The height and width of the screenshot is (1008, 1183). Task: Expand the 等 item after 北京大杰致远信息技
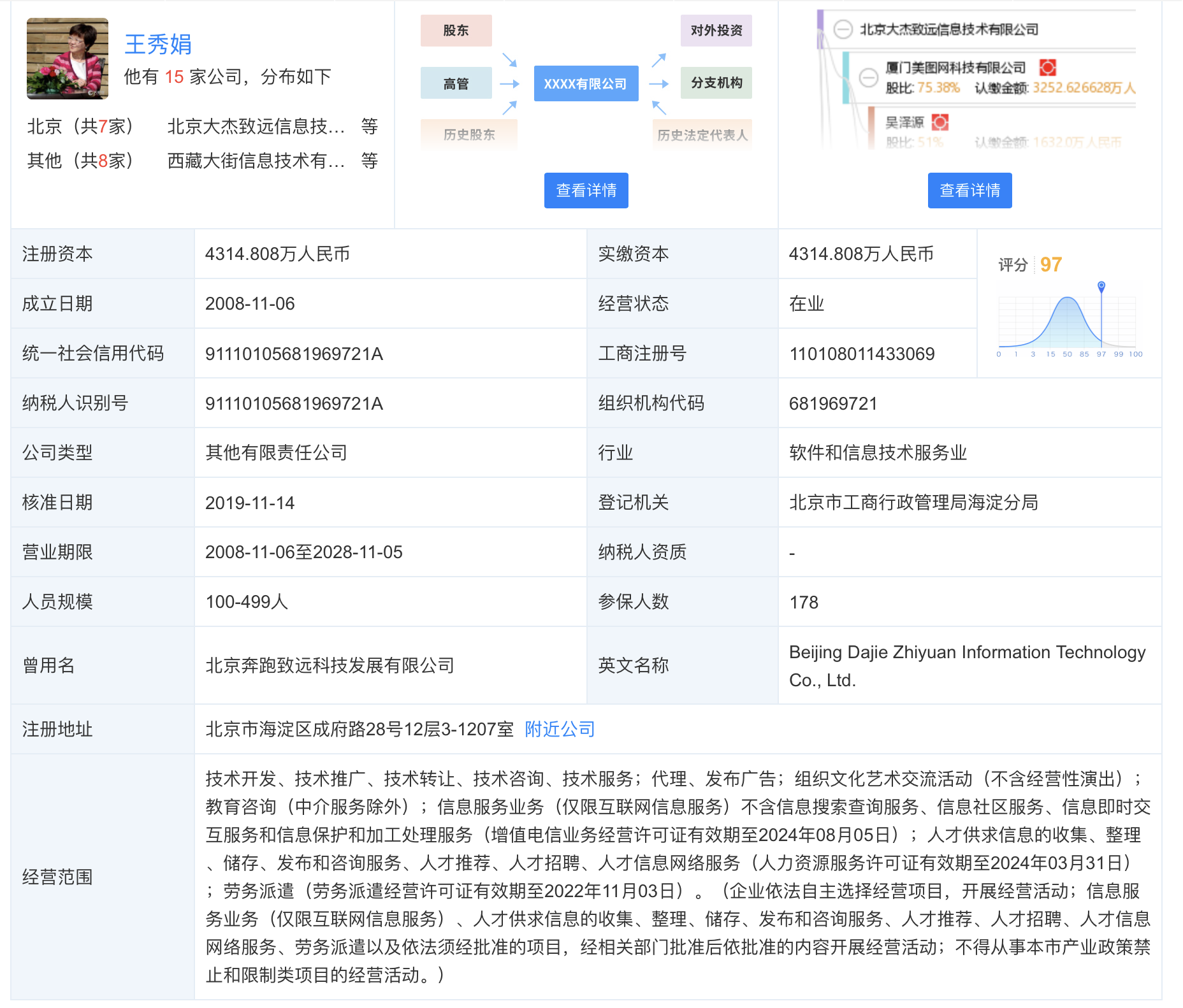click(370, 127)
